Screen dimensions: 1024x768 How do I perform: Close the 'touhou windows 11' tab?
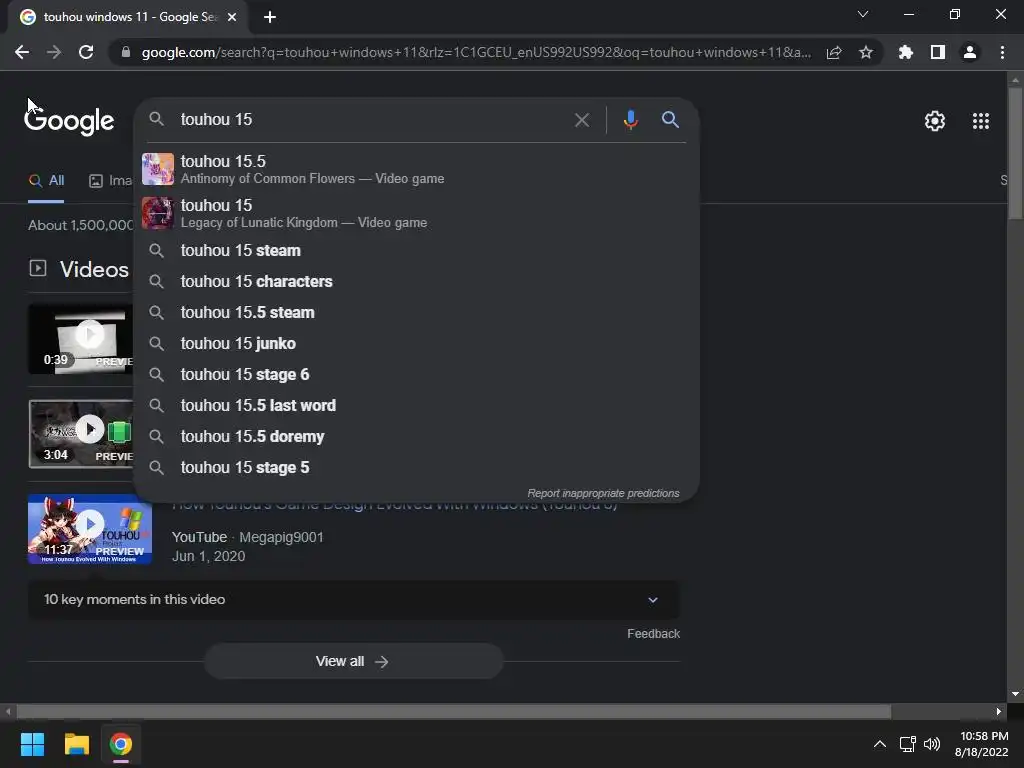[x=232, y=17]
